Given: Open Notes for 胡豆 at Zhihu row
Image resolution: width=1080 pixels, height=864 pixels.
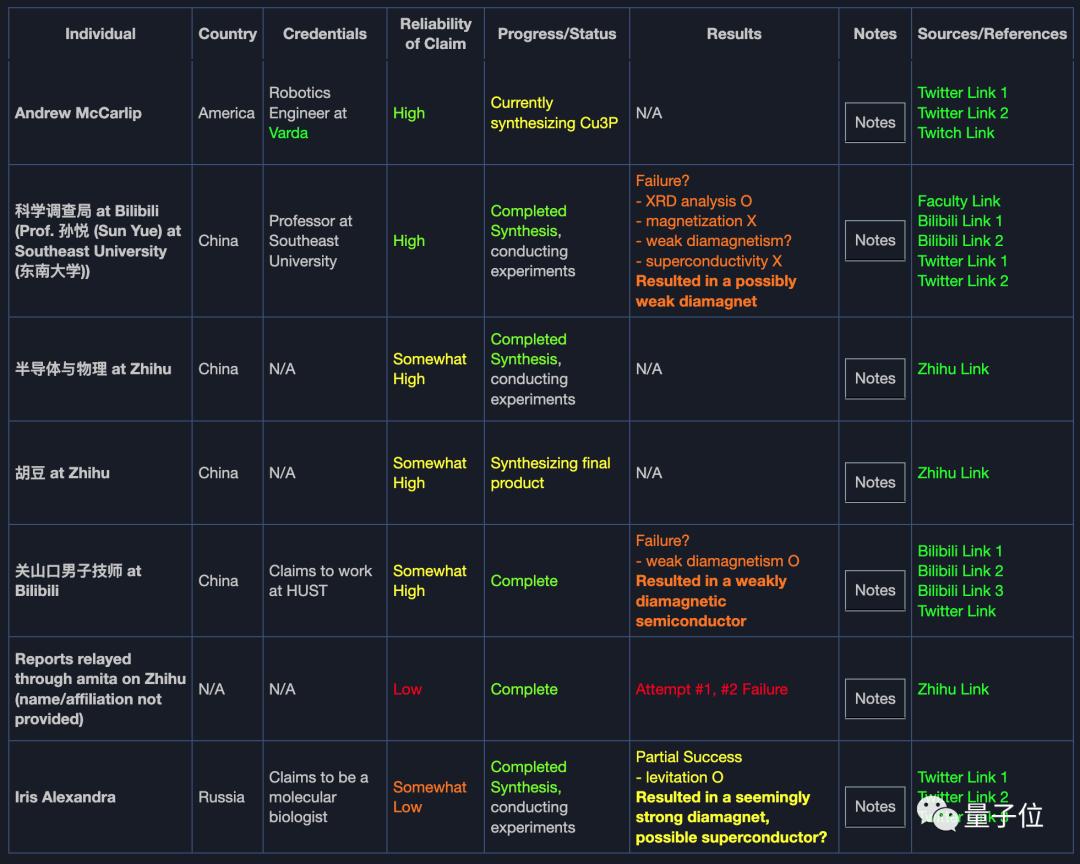Looking at the screenshot, I should [x=874, y=483].
